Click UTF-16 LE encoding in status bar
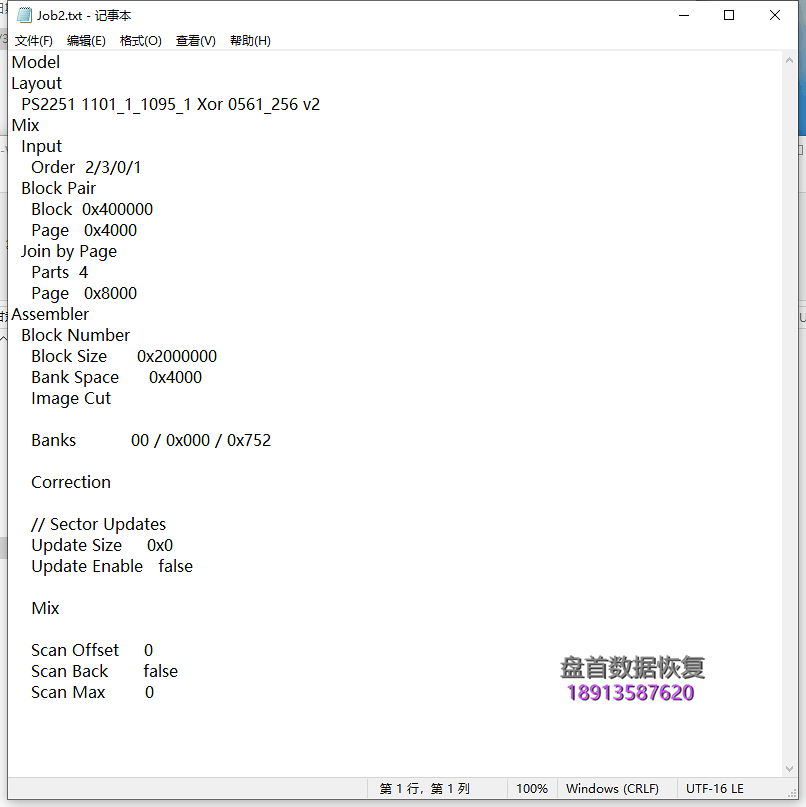The height and width of the screenshot is (807, 806). coord(714,789)
